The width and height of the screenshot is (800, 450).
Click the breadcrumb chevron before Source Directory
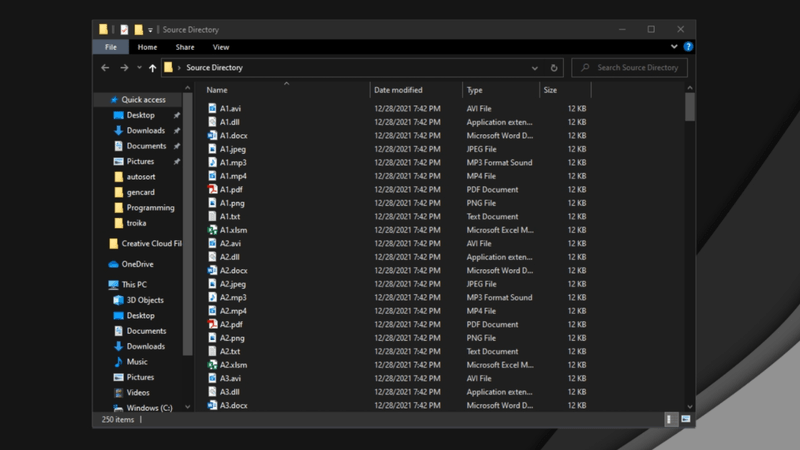179,67
